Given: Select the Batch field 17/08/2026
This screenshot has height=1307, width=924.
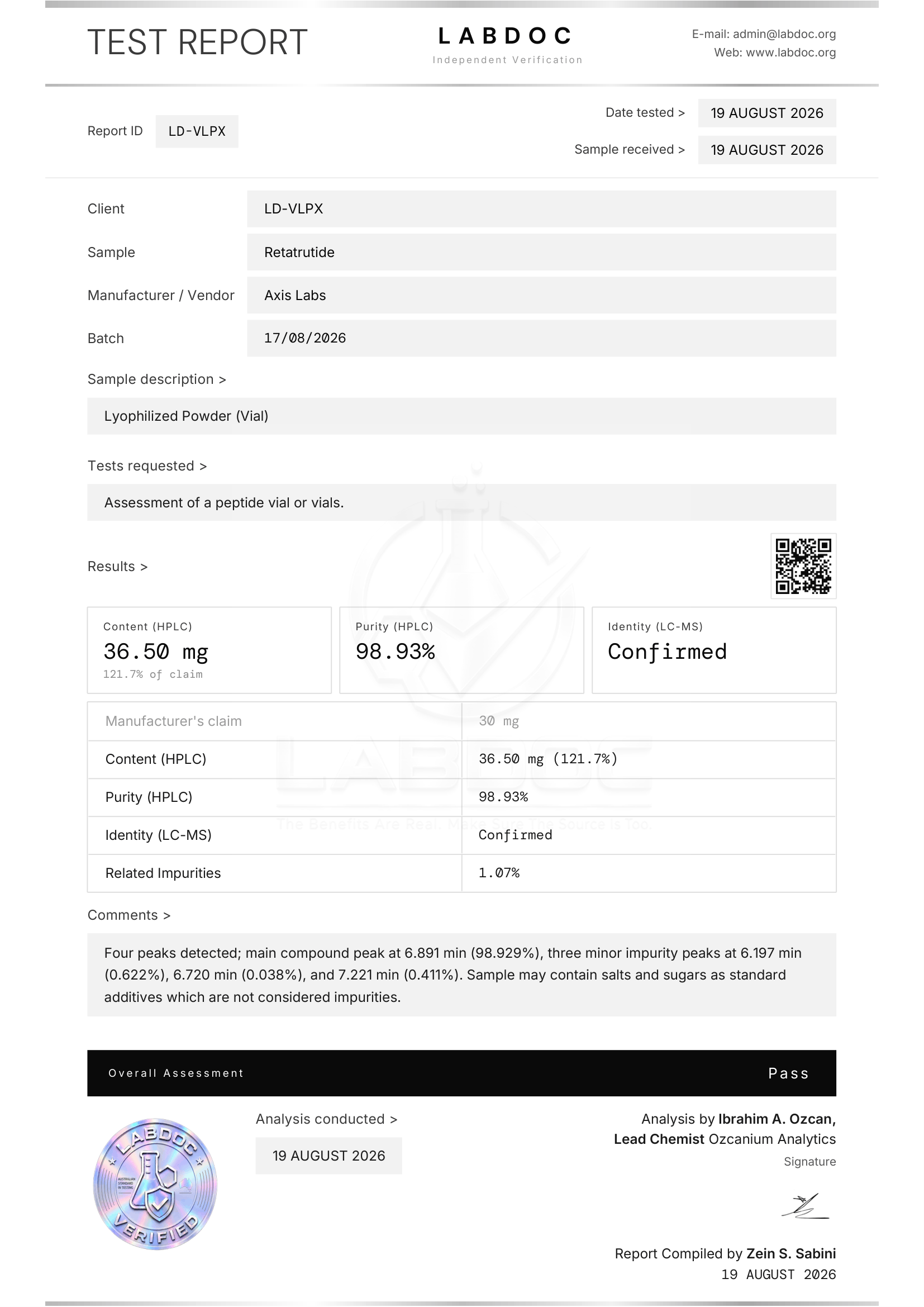Looking at the screenshot, I should [x=541, y=338].
